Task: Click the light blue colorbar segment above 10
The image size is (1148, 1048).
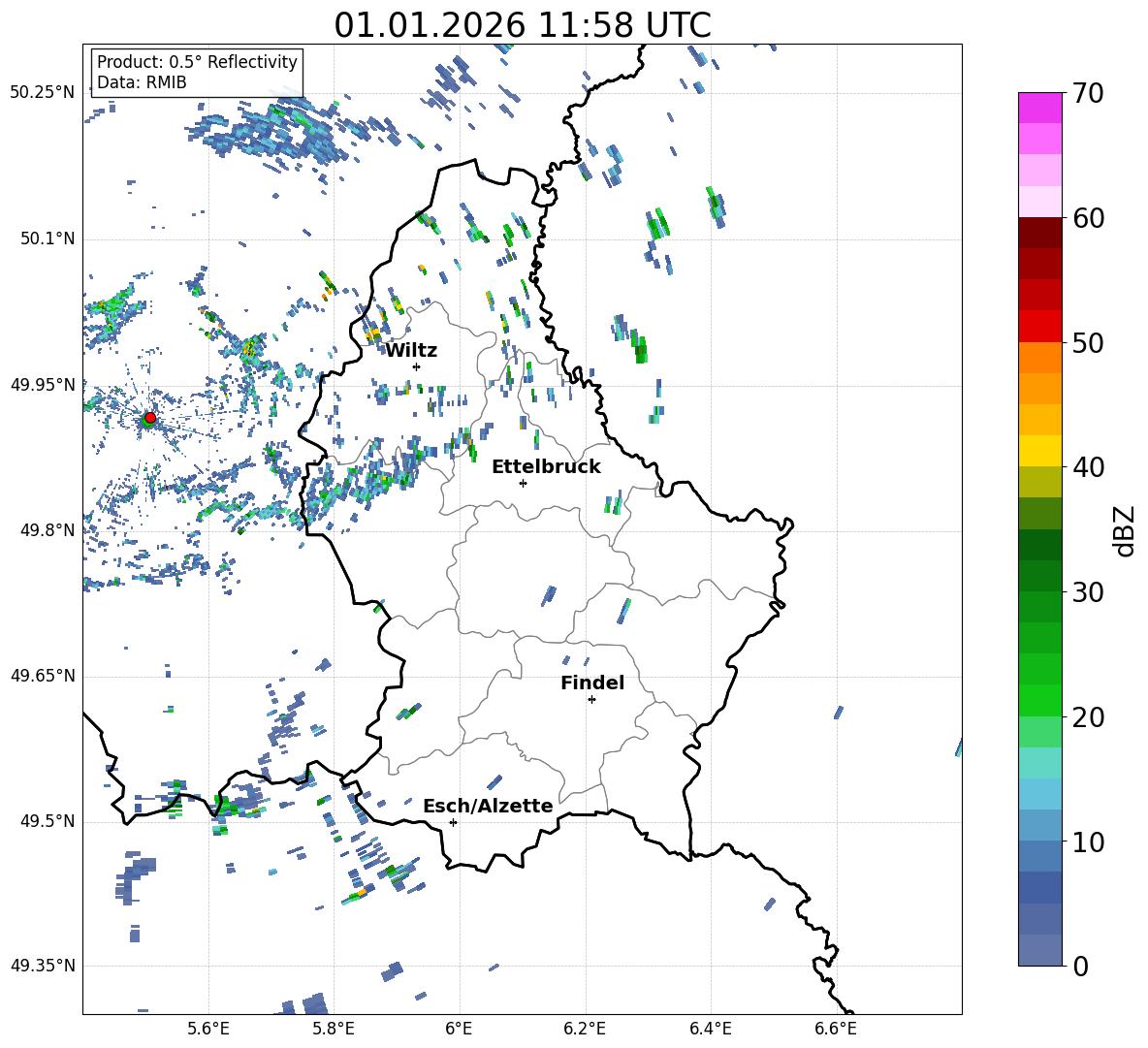Action: 1039,825
